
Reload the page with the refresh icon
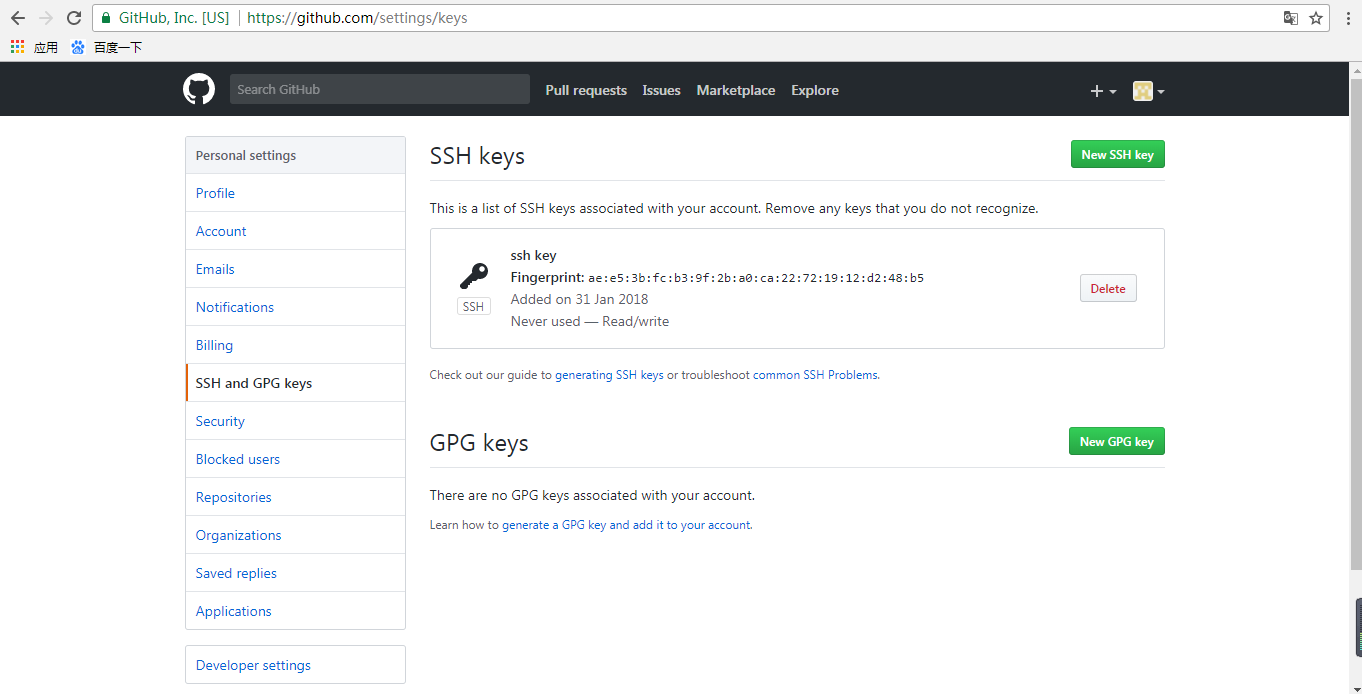74,18
